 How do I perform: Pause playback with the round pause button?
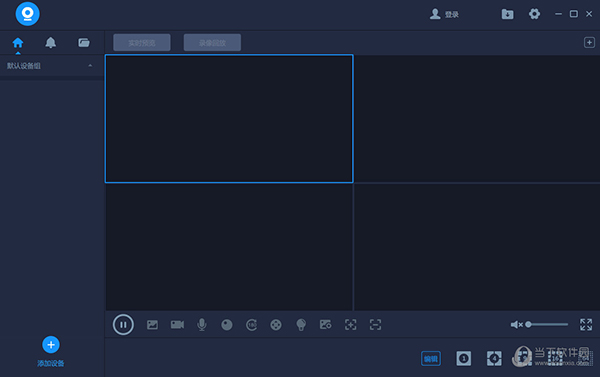(x=123, y=325)
